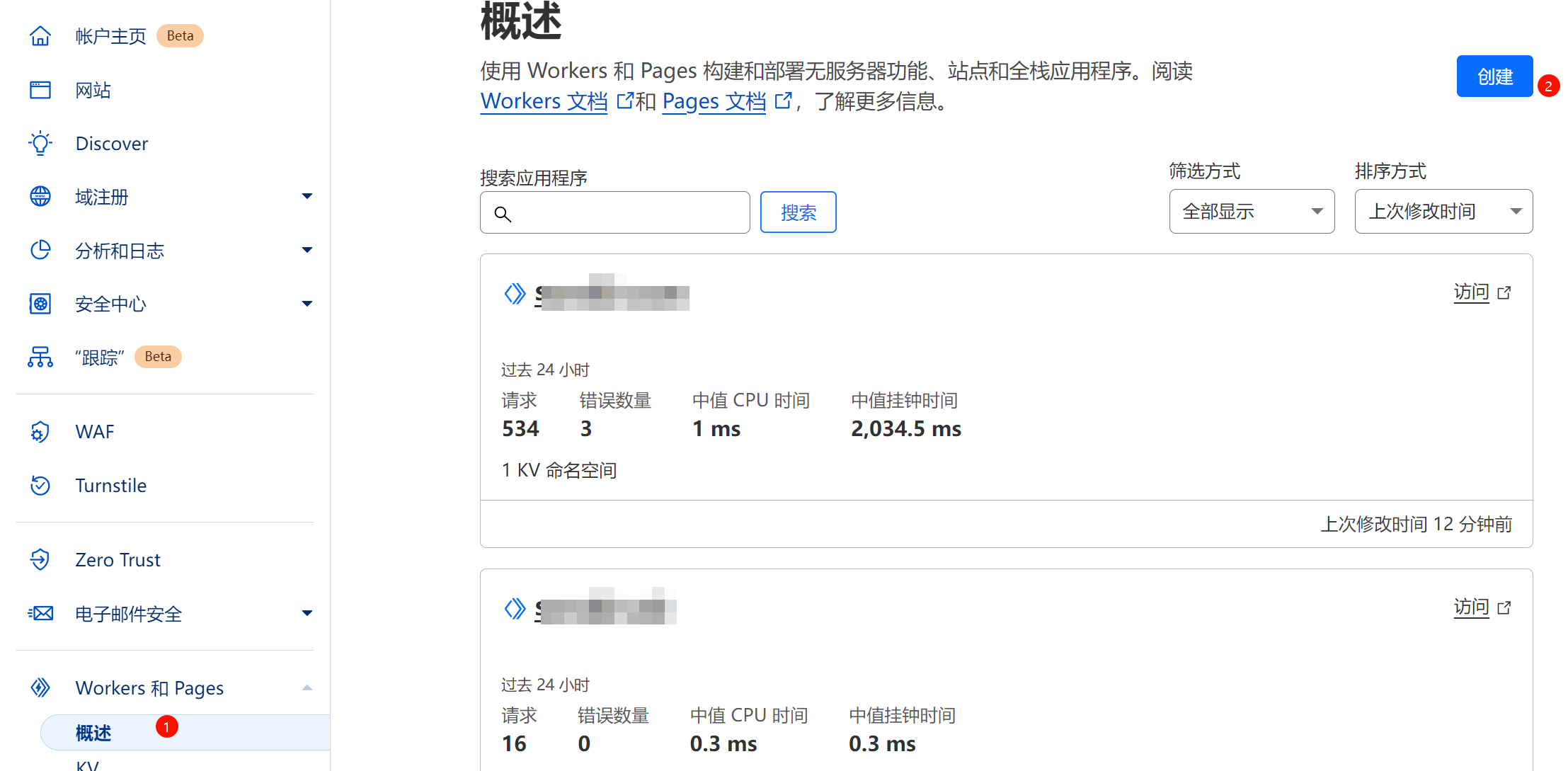Click the worker icon of the first application

pyautogui.click(x=515, y=293)
